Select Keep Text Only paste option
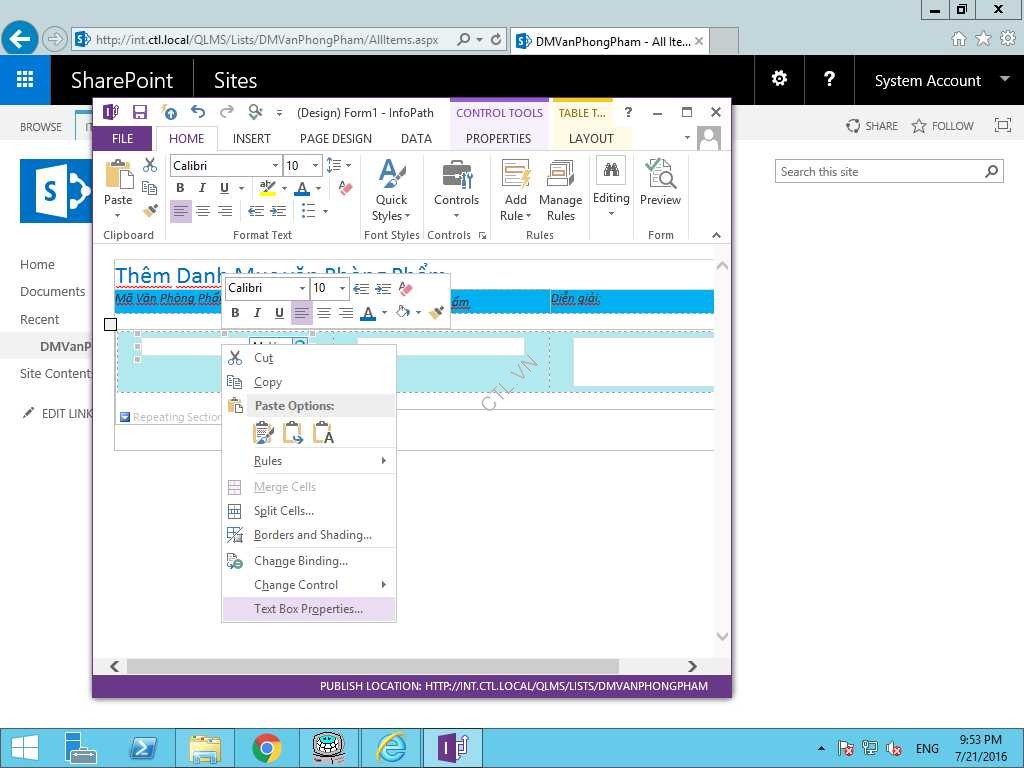 (x=323, y=433)
